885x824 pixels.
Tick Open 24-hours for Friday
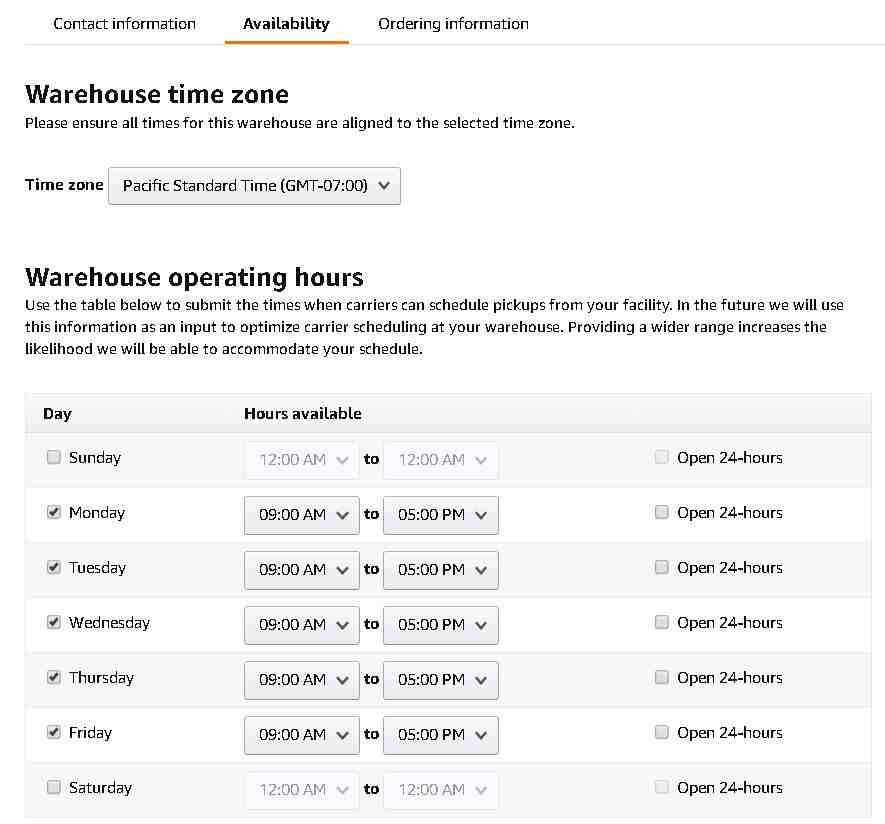(x=661, y=732)
